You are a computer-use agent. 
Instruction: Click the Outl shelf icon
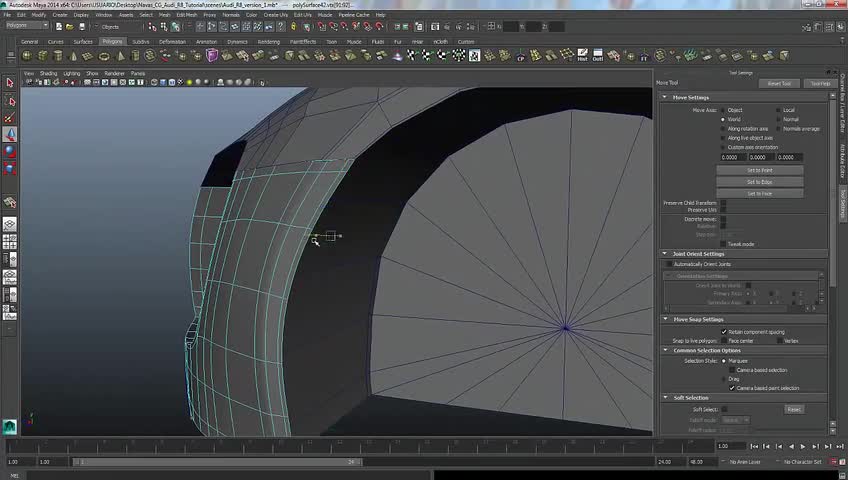[598, 56]
